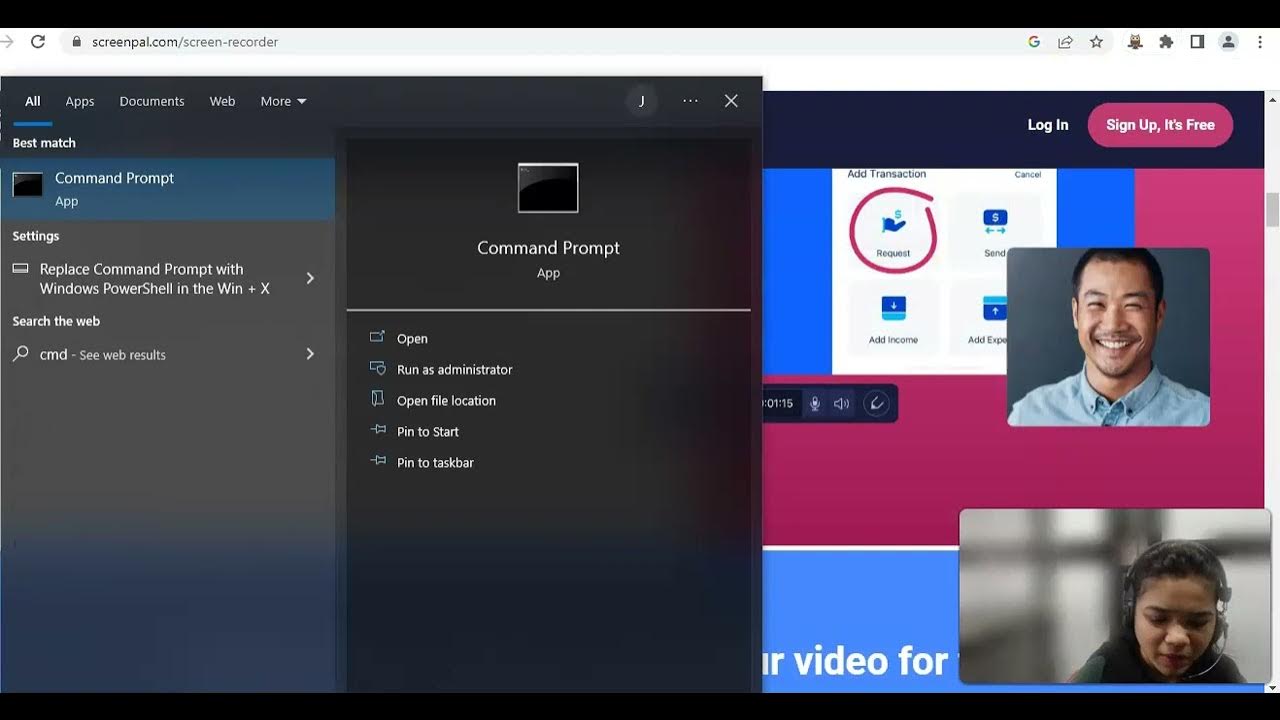Open the Extensions puzzle icon

(x=1166, y=42)
